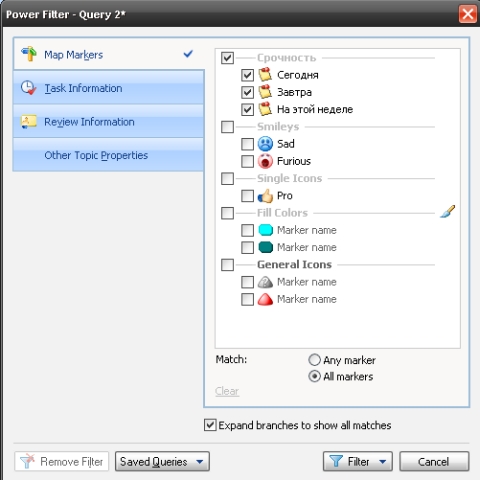Screen dimensions: 480x480
Task: Click the General Icons group header
Action: (x=294, y=264)
